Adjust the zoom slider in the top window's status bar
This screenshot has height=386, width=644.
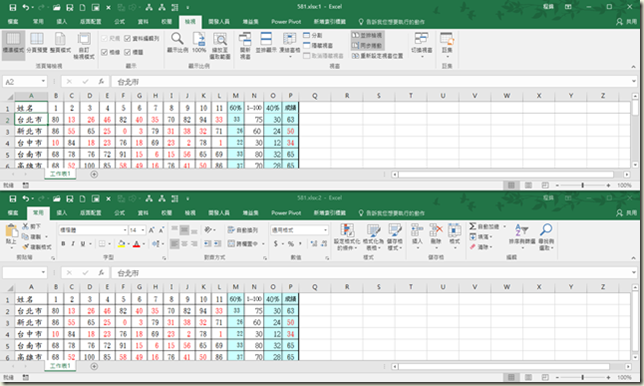[582, 185]
